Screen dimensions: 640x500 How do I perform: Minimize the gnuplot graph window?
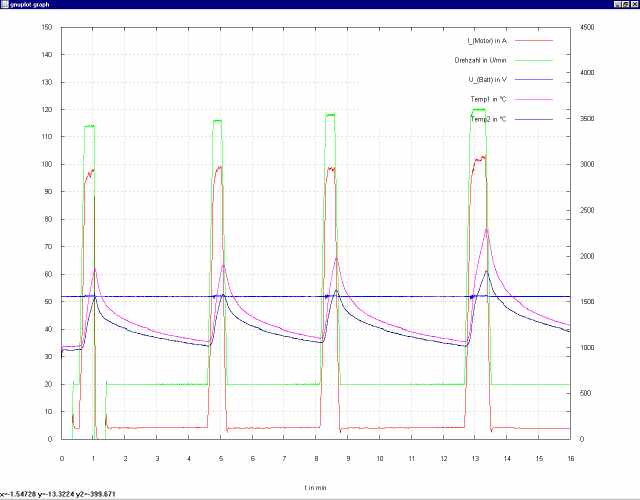618,4
